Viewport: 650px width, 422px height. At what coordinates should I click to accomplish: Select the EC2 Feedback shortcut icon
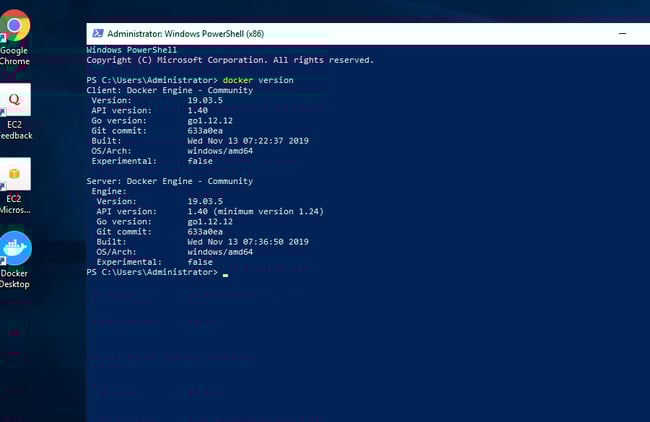click(x=15, y=100)
